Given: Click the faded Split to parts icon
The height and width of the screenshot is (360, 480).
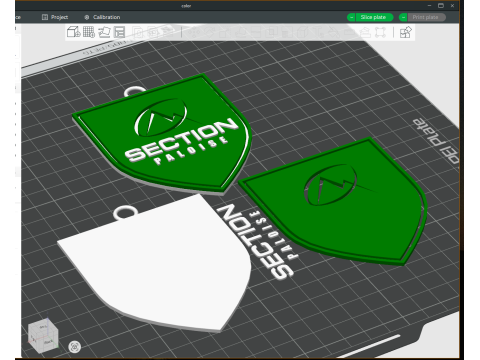Looking at the screenshot, I should coord(154,32).
